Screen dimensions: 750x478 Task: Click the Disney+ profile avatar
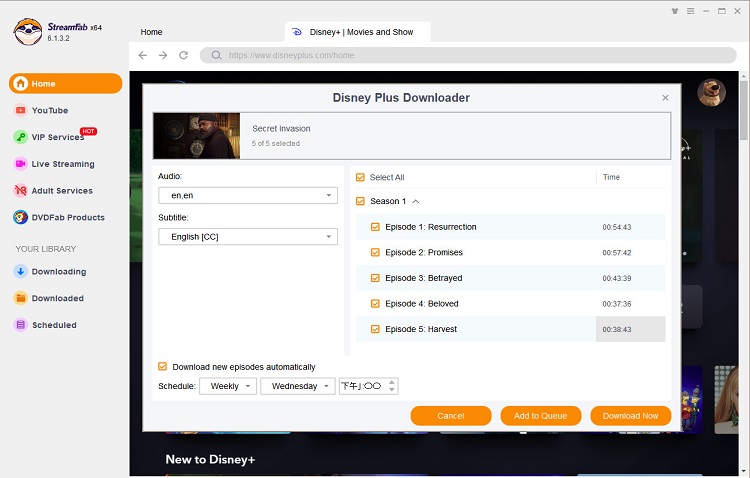[711, 92]
